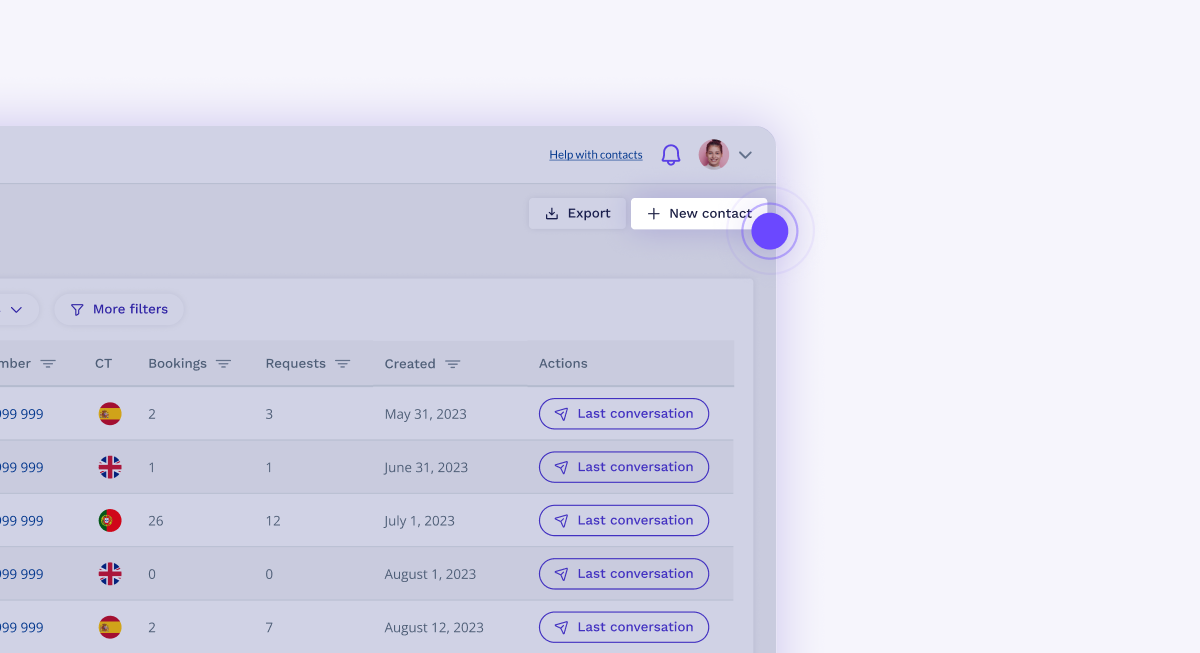Open Last conversation for the July 1 contact

(x=623, y=520)
